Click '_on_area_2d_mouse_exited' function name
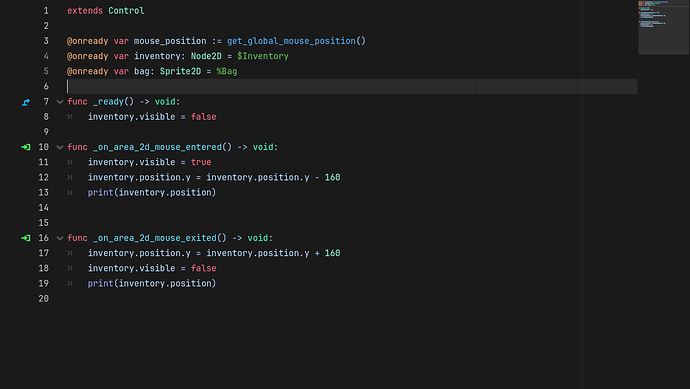690x389 pixels. tap(155, 238)
